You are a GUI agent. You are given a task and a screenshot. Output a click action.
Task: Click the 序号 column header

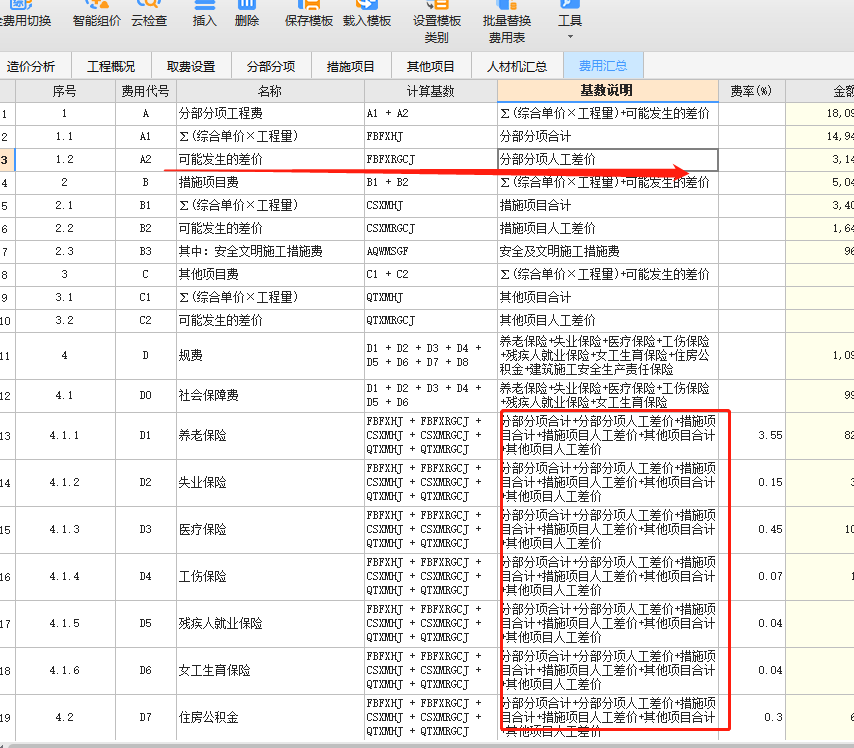tap(65, 91)
